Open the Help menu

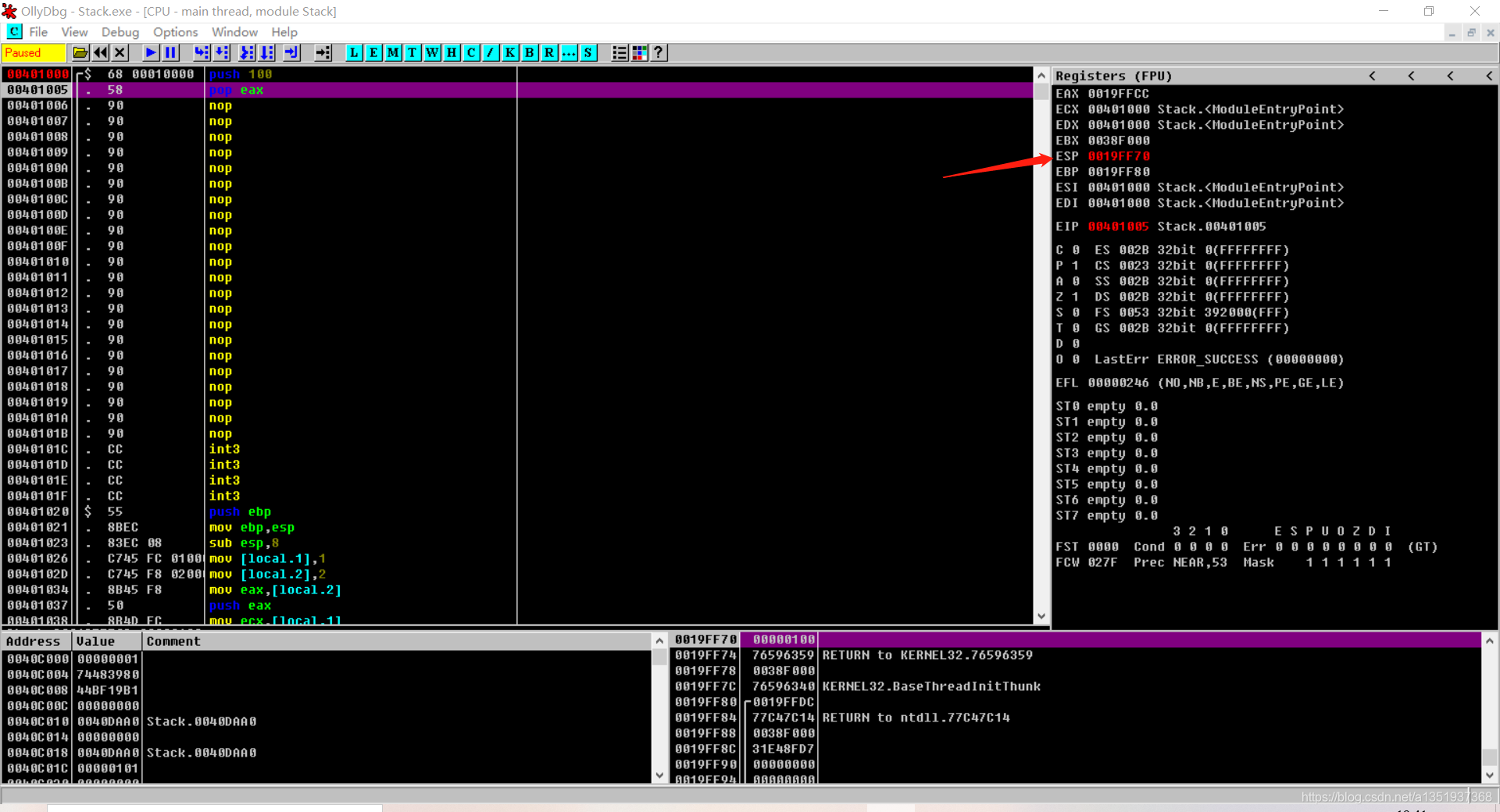284,32
